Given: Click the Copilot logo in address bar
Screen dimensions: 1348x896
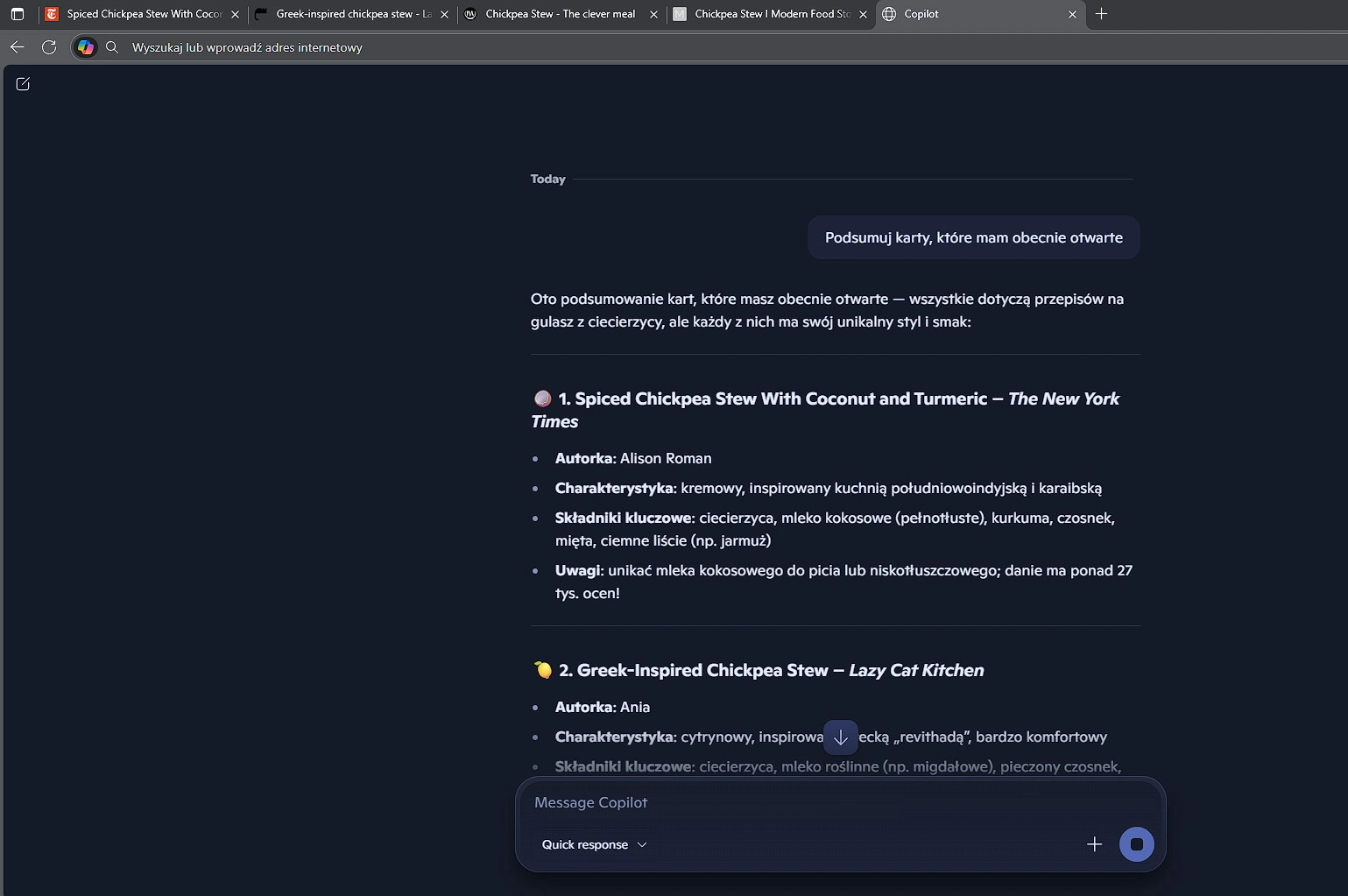Looking at the screenshot, I should coord(85,47).
